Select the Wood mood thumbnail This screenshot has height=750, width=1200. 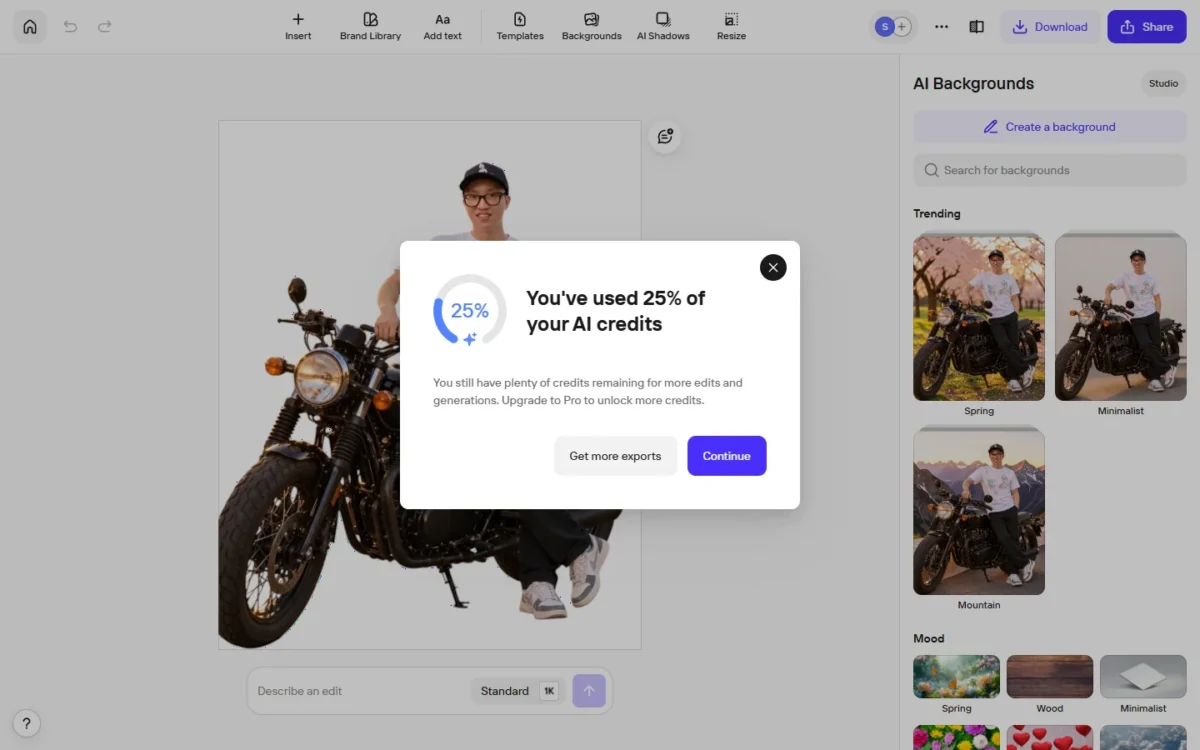(1050, 677)
